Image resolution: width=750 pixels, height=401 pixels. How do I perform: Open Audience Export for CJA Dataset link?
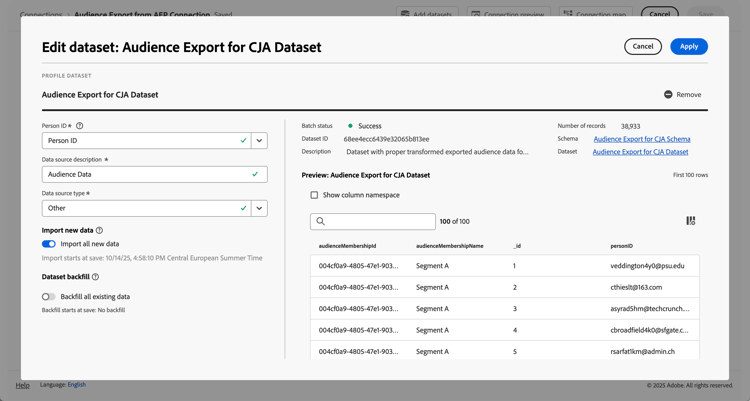(640, 152)
